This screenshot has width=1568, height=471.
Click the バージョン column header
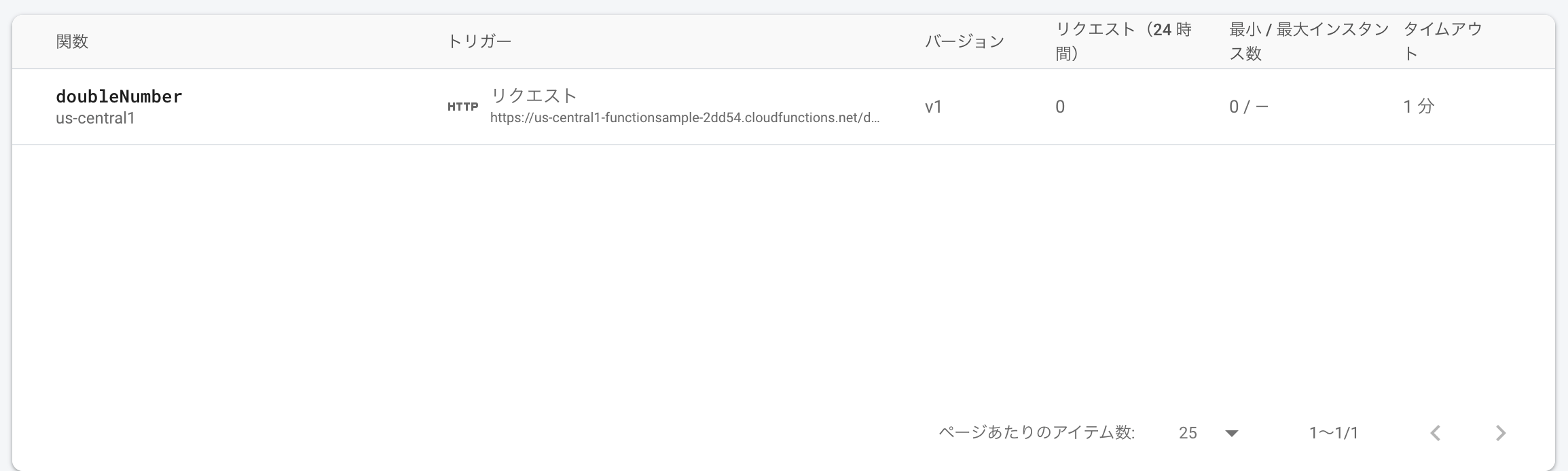964,40
